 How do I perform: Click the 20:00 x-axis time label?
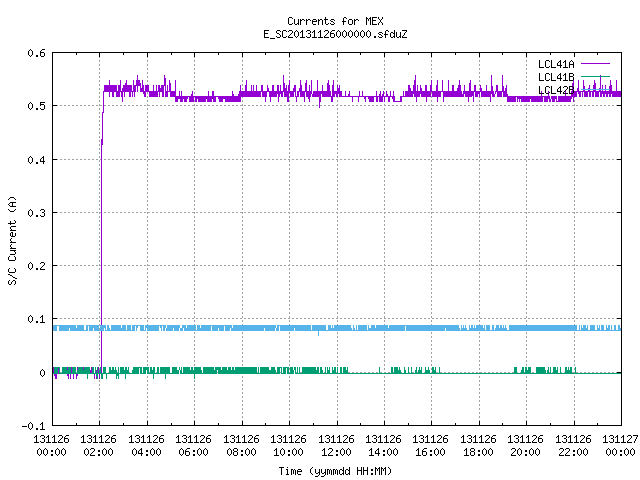tap(525, 452)
